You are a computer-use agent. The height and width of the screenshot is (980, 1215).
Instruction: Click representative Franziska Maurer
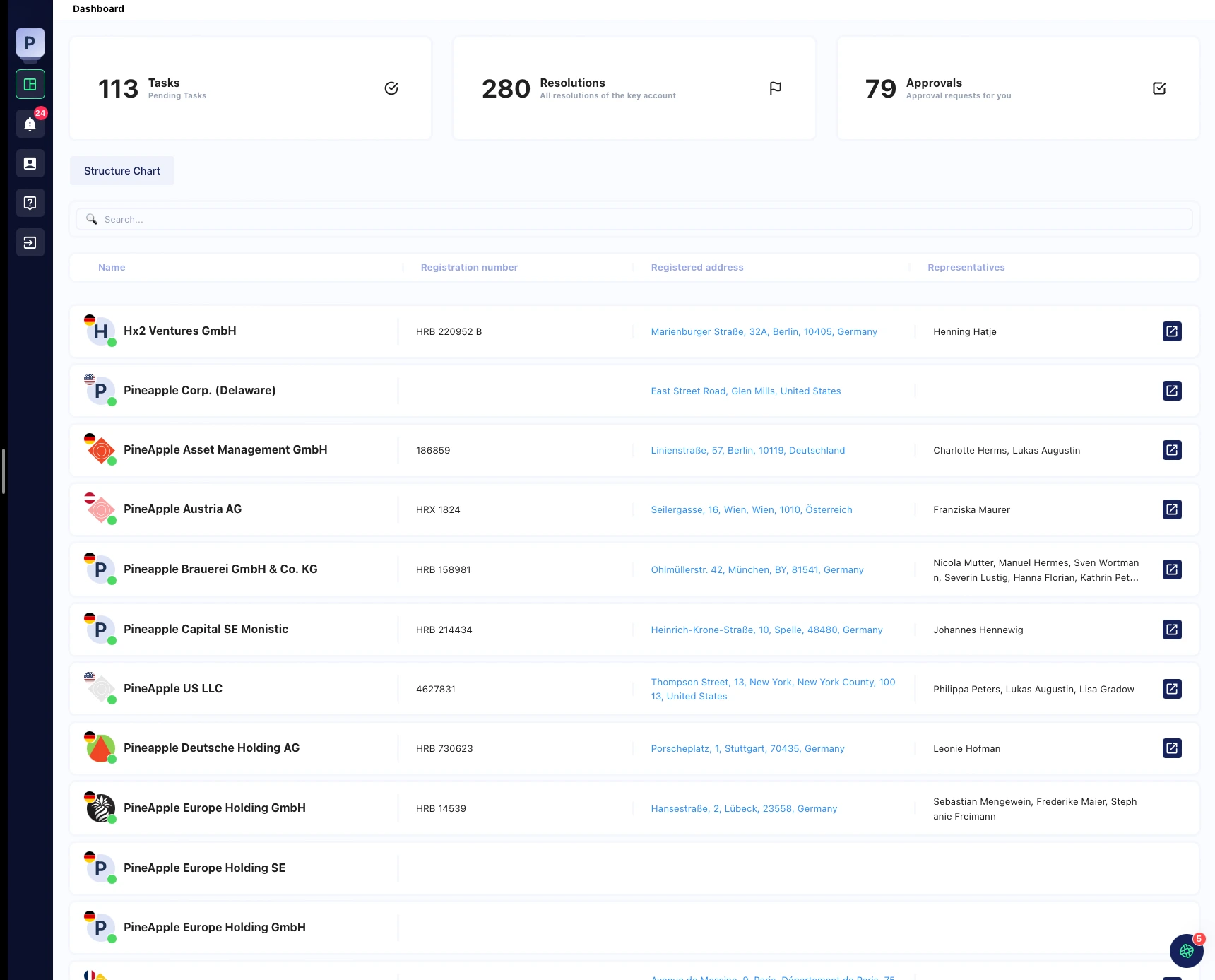(972, 509)
